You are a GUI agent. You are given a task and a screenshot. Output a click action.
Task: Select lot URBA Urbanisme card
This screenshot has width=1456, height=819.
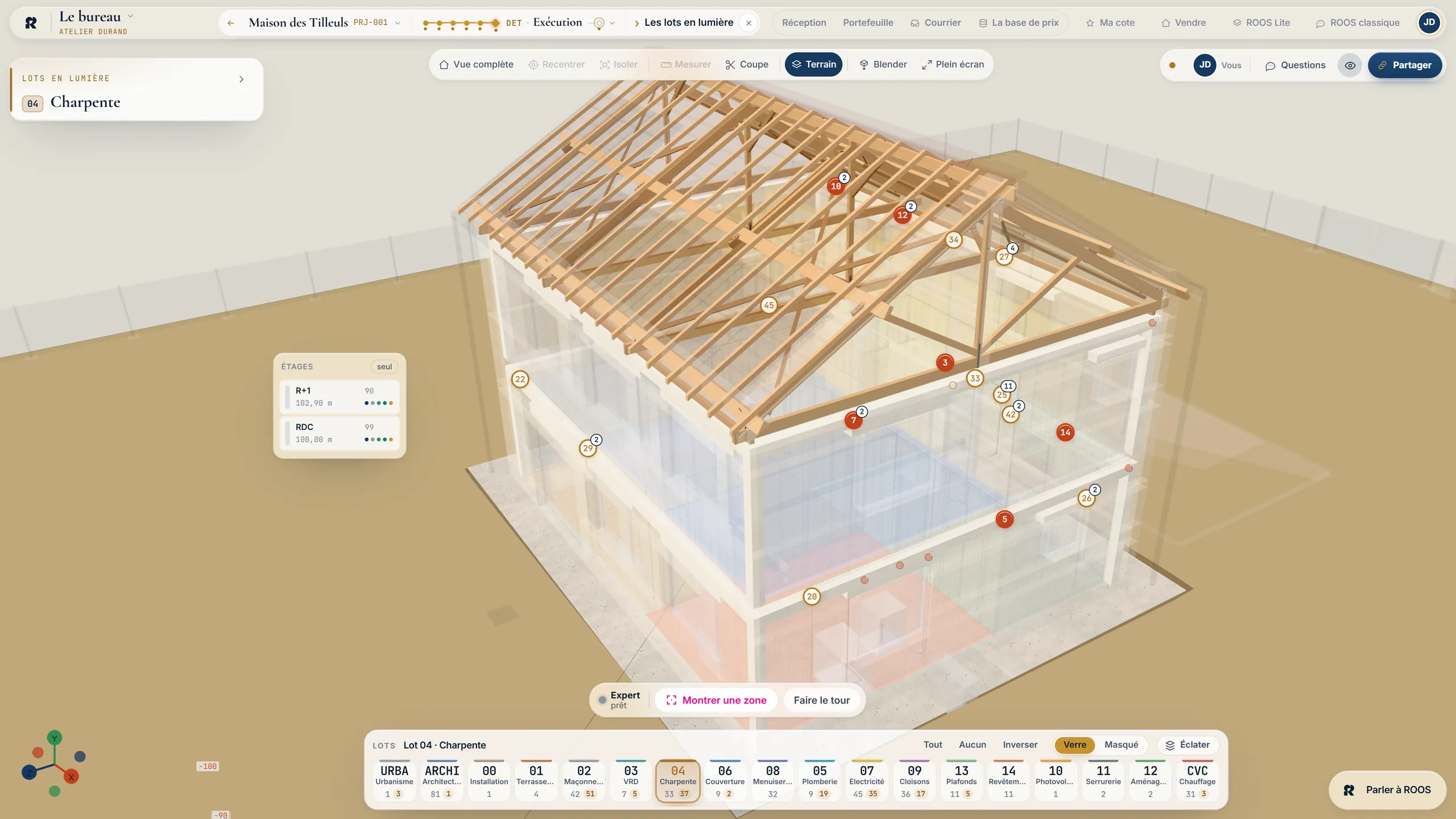click(x=394, y=780)
